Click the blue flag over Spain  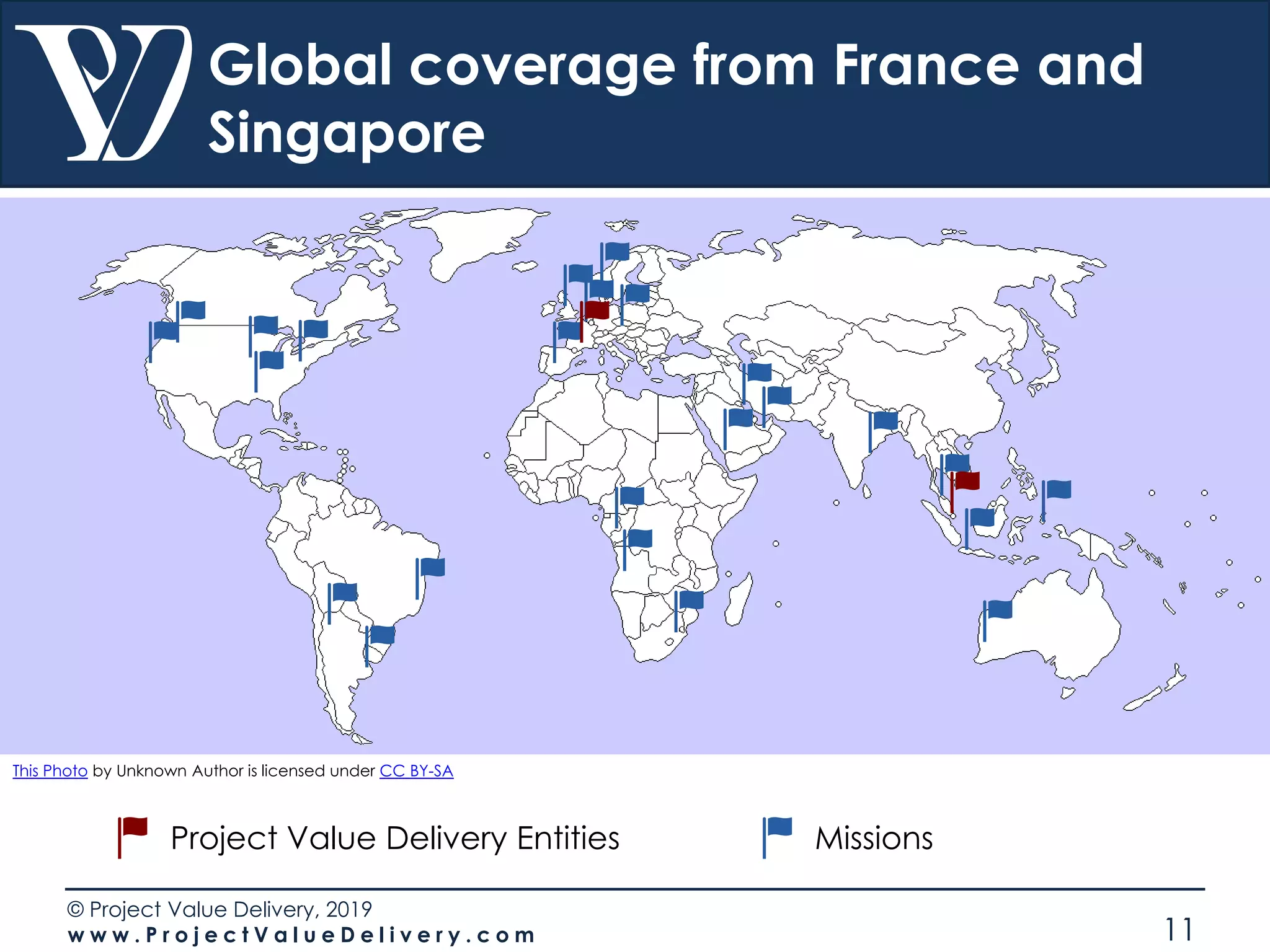(x=567, y=342)
